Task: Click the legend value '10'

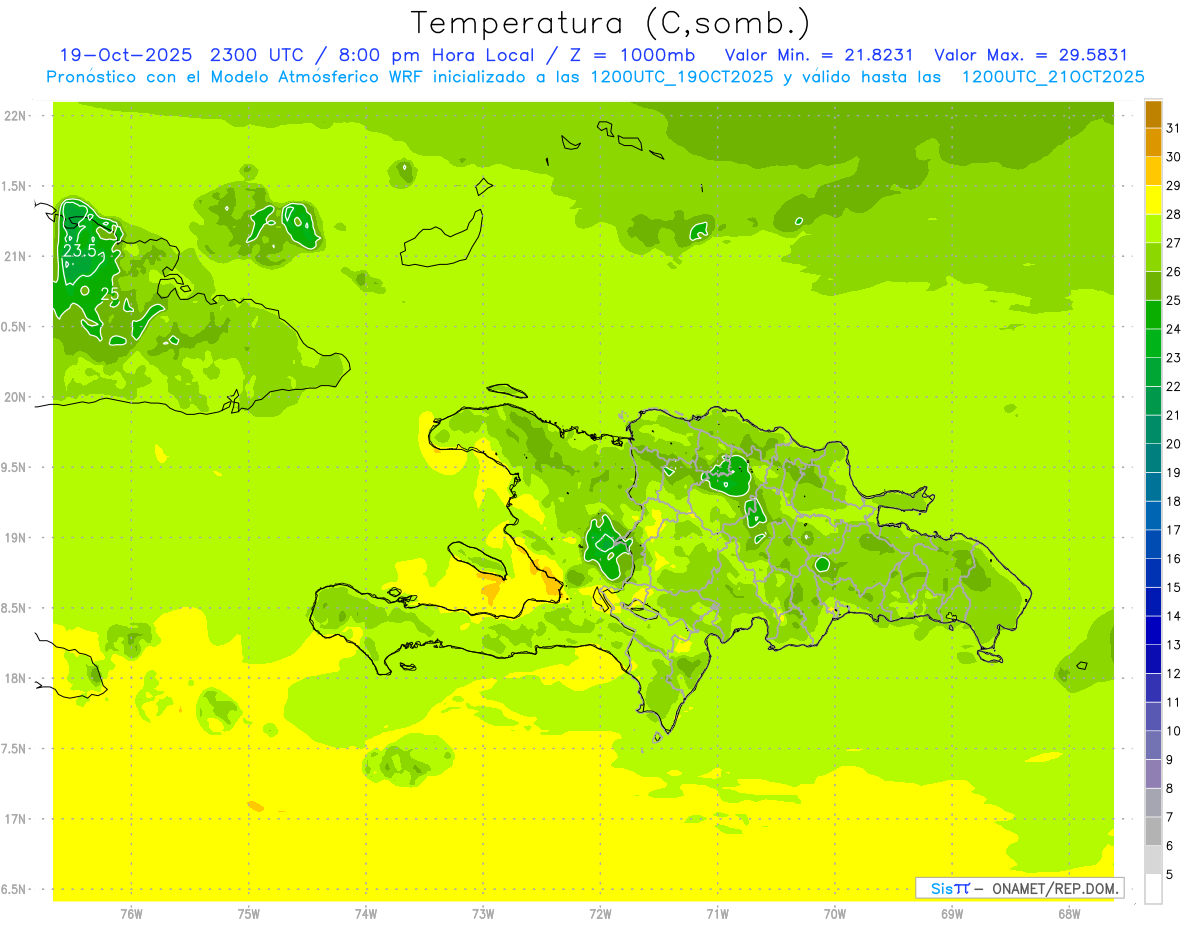Action: click(1174, 731)
